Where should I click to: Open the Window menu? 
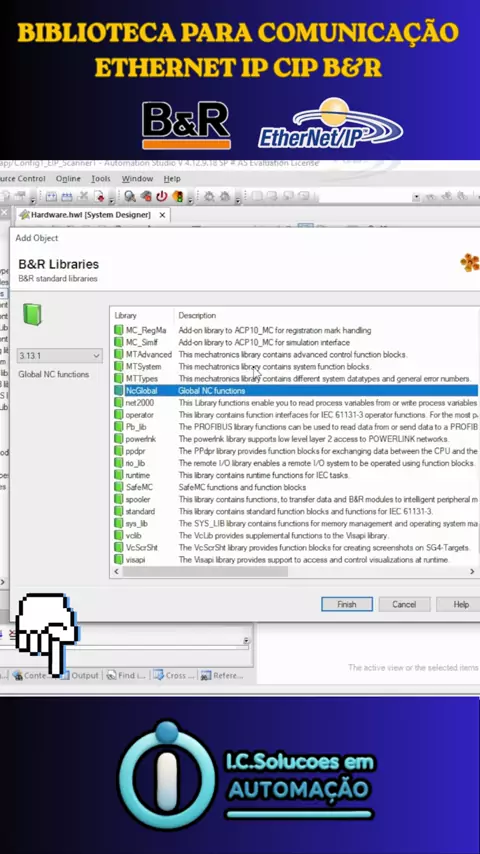(x=137, y=179)
